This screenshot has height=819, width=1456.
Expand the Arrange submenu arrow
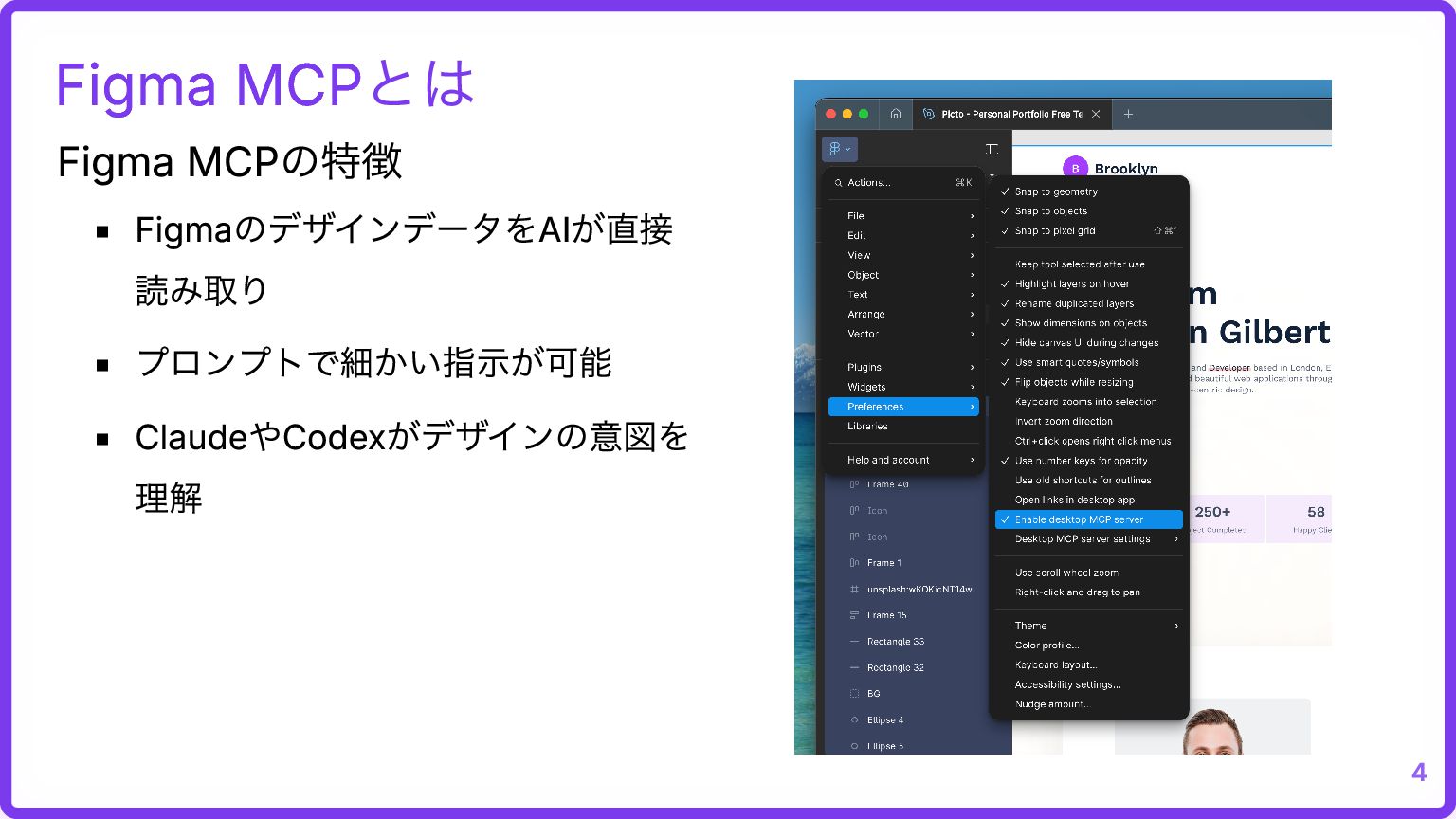(x=973, y=314)
